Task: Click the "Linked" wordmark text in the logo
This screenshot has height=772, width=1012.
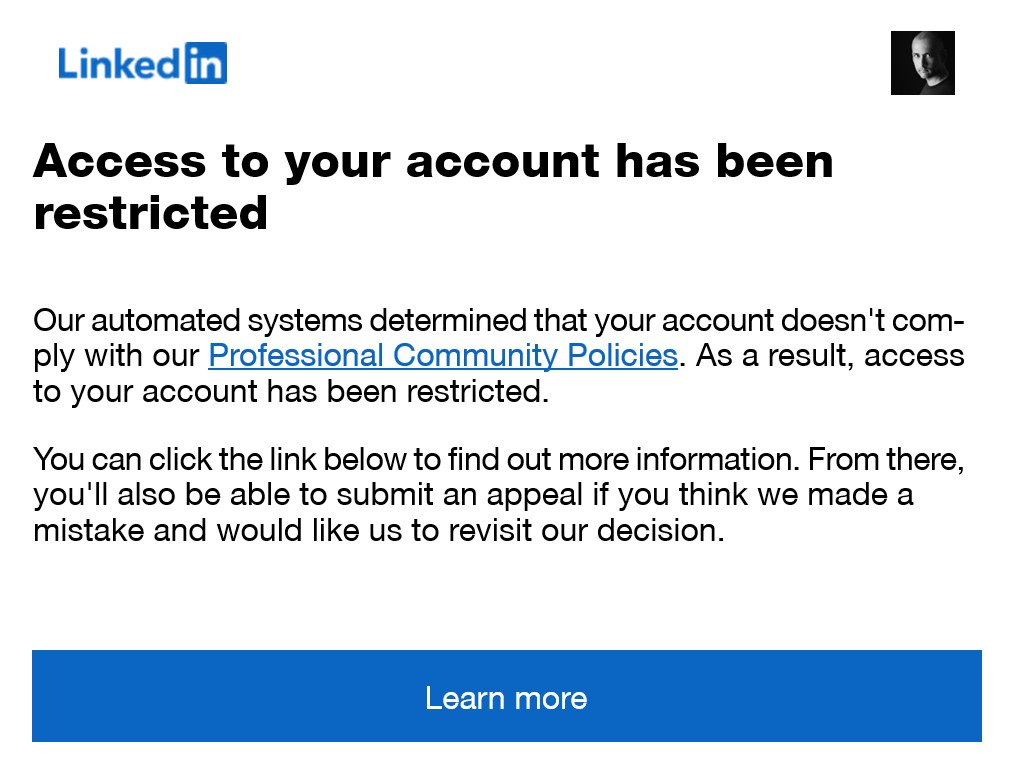Action: (119, 64)
